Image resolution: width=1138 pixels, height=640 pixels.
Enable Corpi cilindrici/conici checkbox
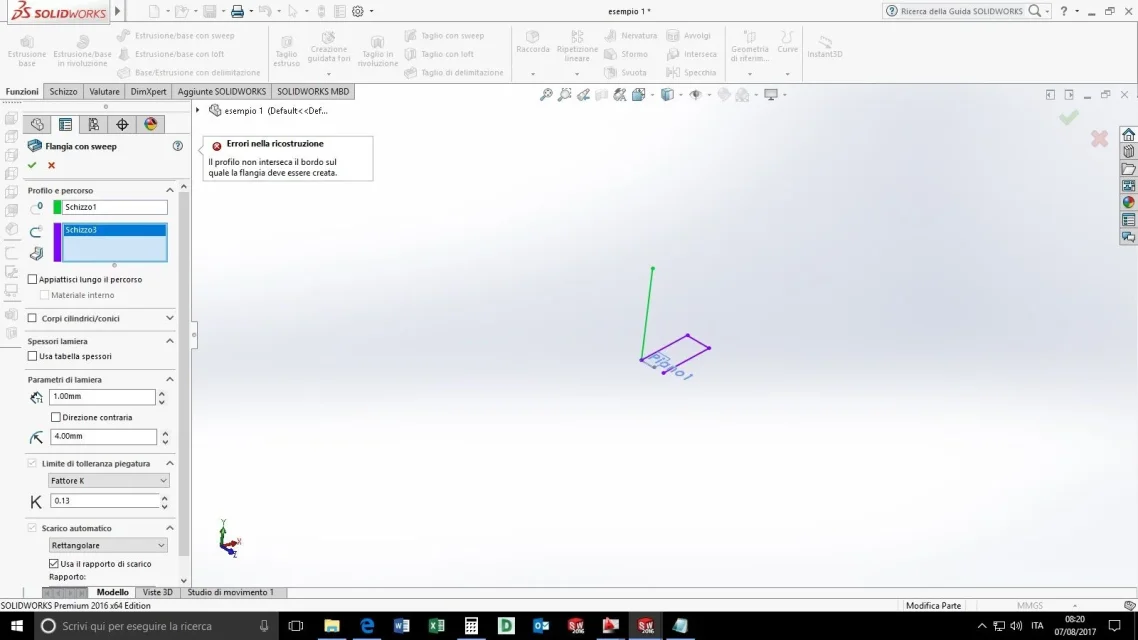coord(32,318)
